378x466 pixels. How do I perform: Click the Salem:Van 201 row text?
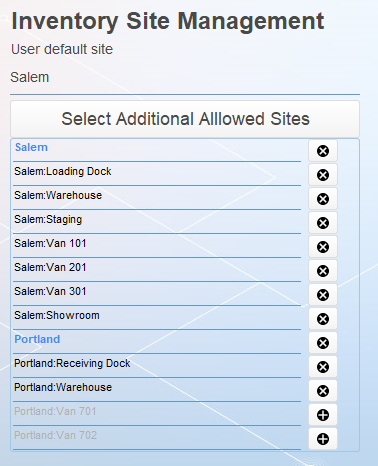(x=50, y=267)
